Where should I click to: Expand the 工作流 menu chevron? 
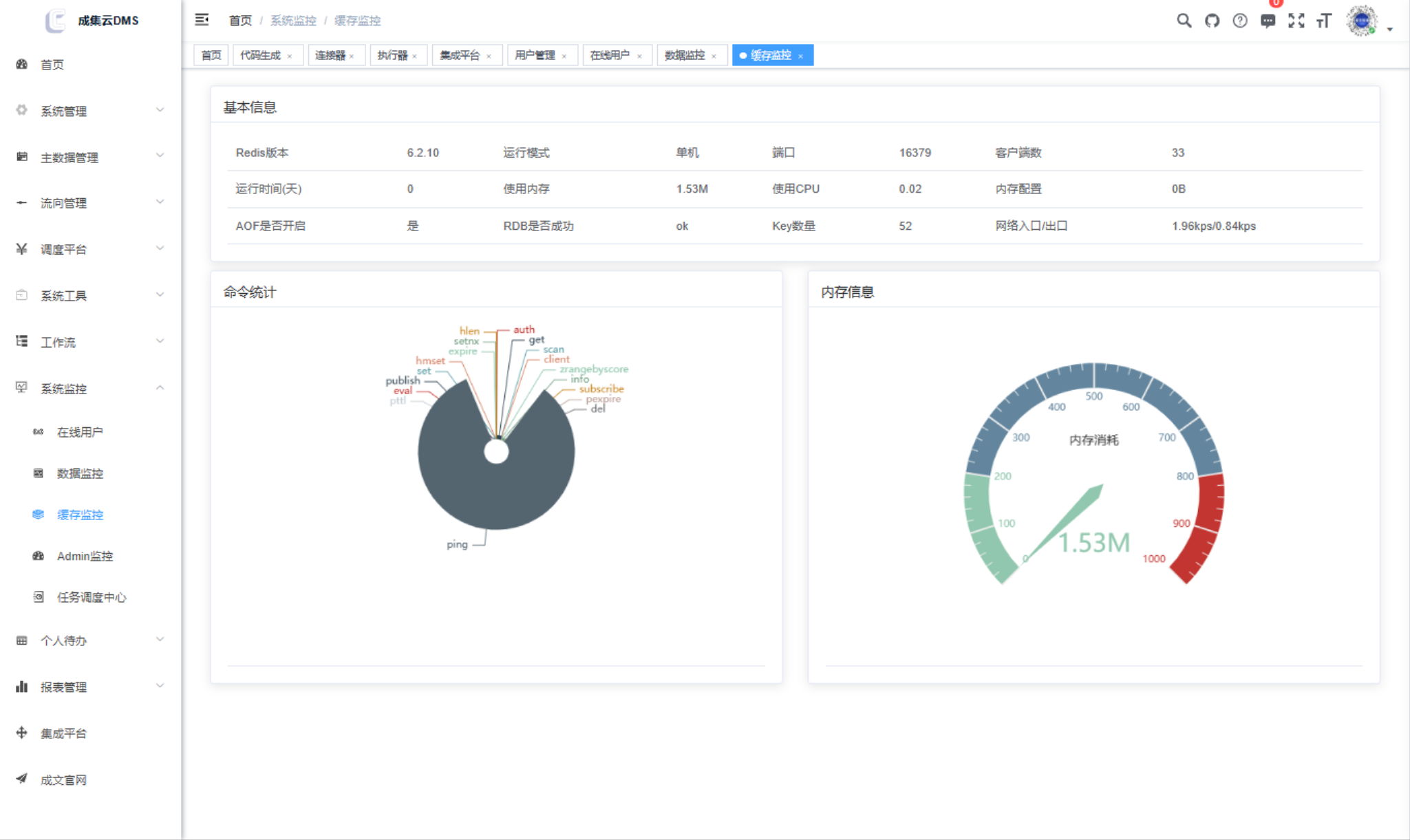[x=160, y=341]
